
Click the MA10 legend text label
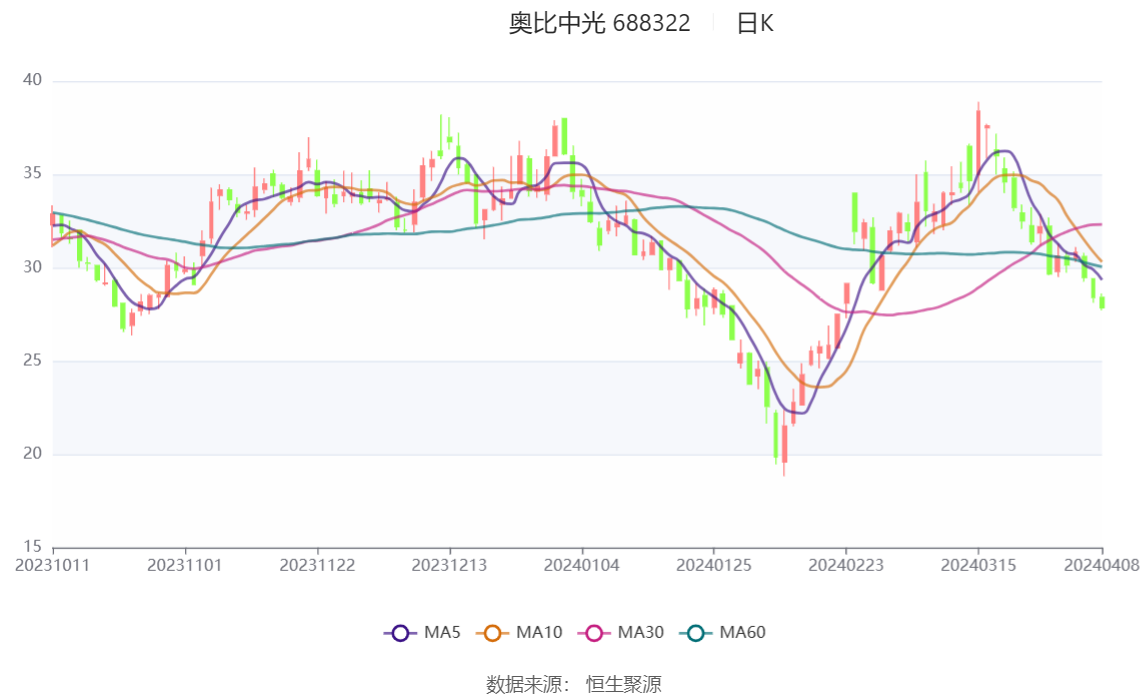(x=539, y=632)
